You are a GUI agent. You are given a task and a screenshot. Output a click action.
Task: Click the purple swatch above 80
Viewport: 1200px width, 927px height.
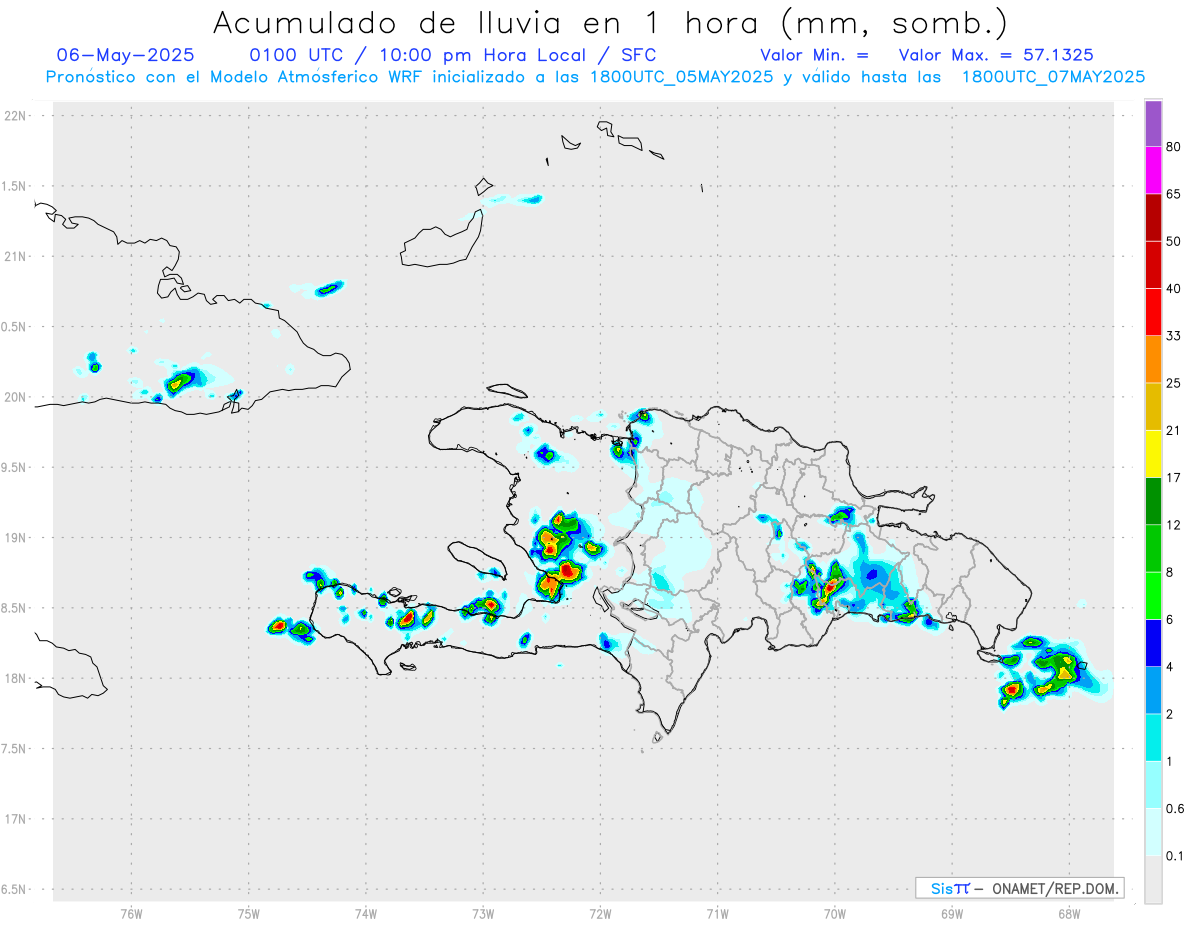(1153, 124)
